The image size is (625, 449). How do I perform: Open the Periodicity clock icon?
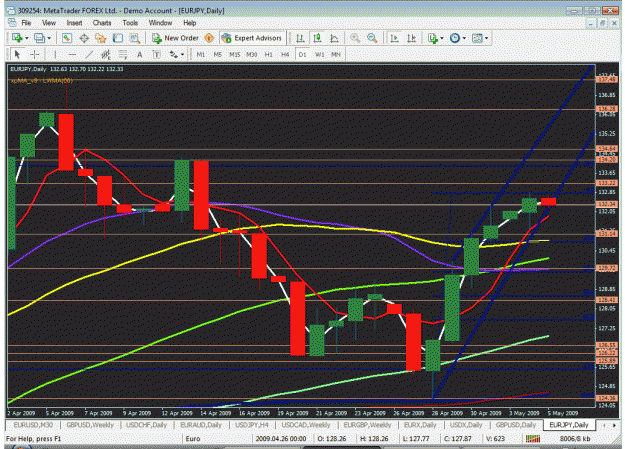point(454,38)
